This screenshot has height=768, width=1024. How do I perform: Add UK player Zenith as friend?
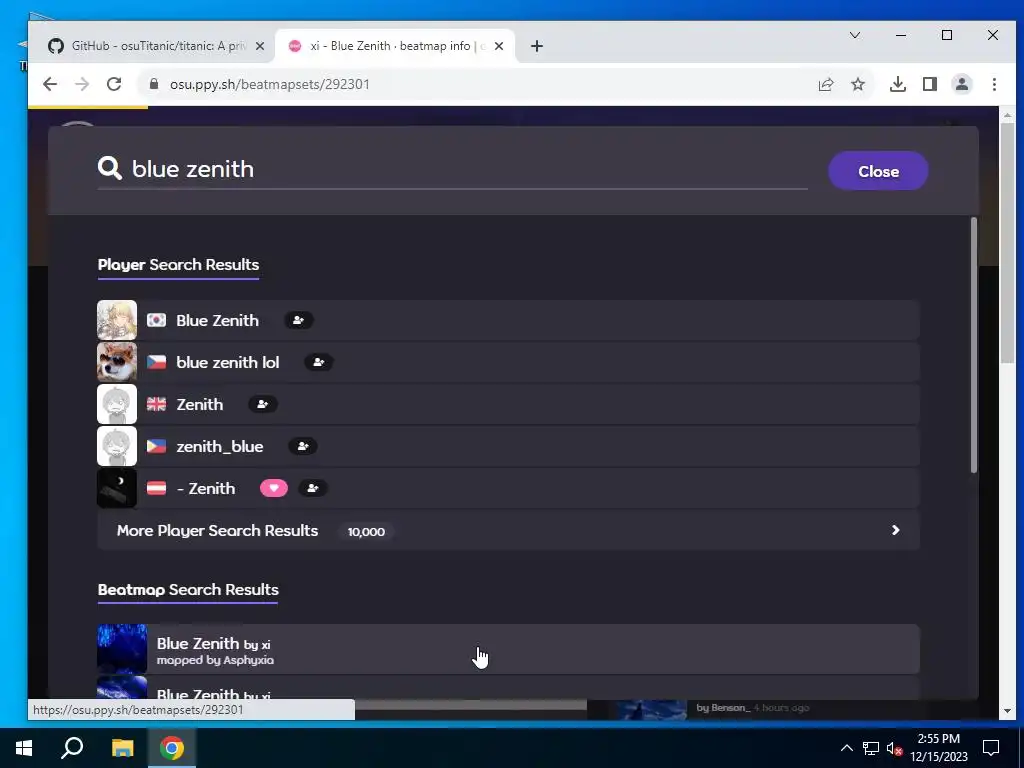[x=263, y=404]
